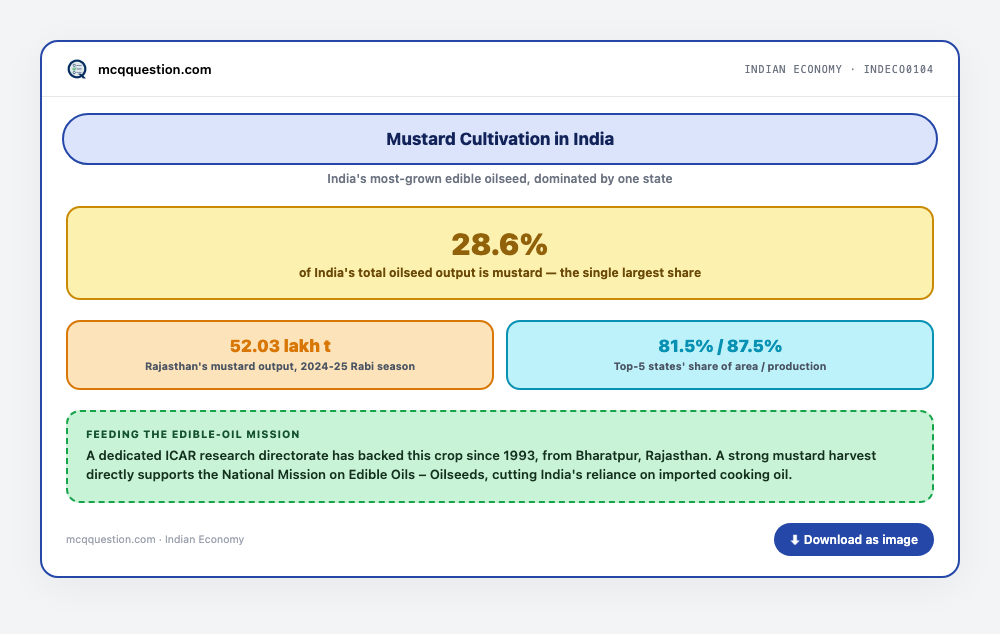Click the footer mcqquestion.com · Indian Economy text

click(155, 540)
